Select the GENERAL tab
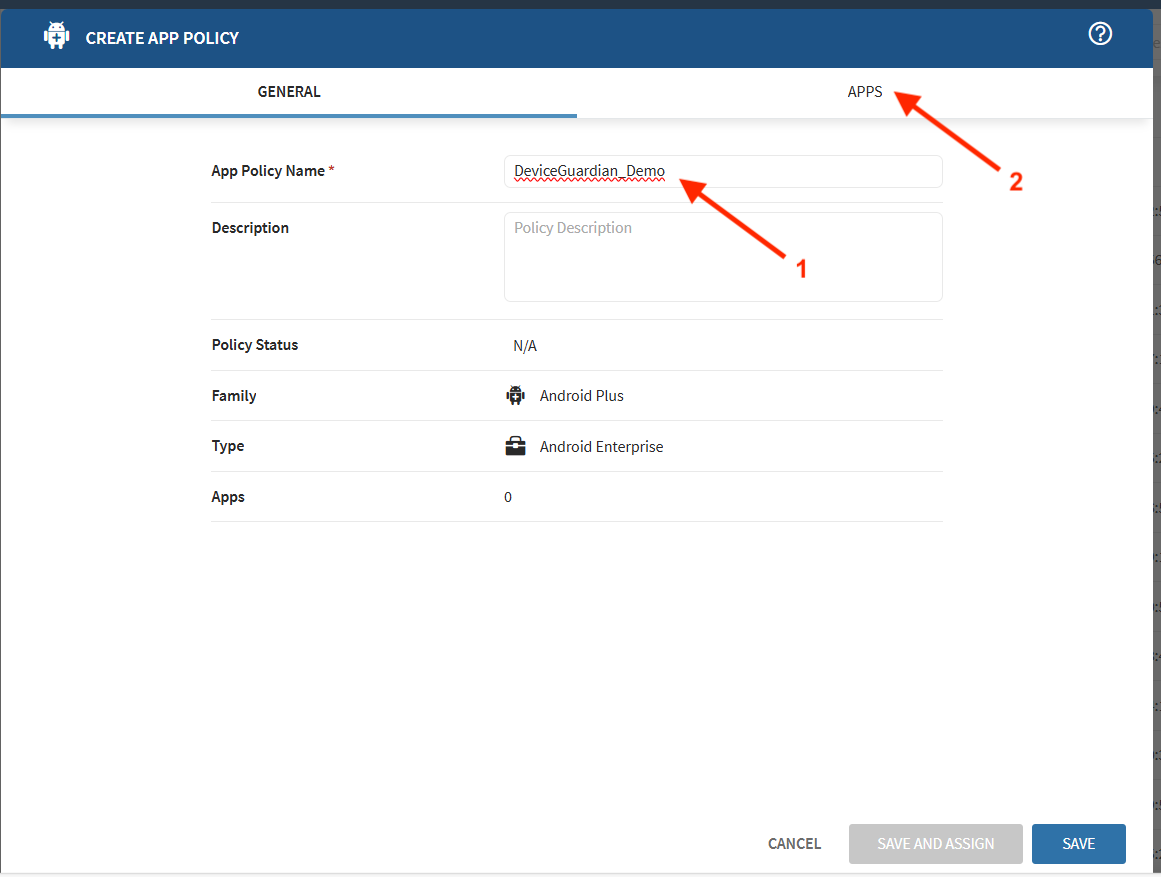This screenshot has height=877, width=1161. (x=289, y=92)
